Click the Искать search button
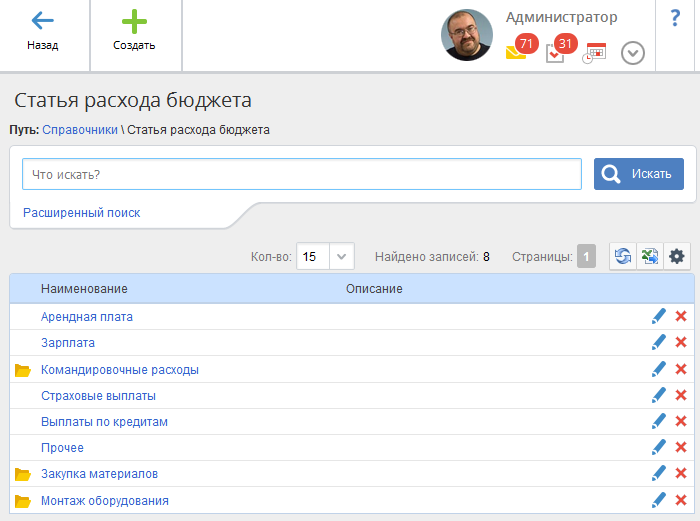Screen dimensions: 700x521 coord(639,174)
